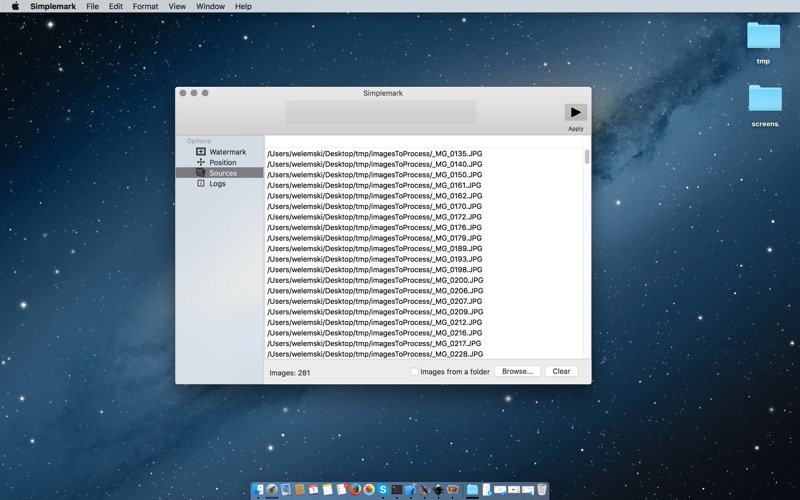Select Position in the sidebar

coord(222,162)
